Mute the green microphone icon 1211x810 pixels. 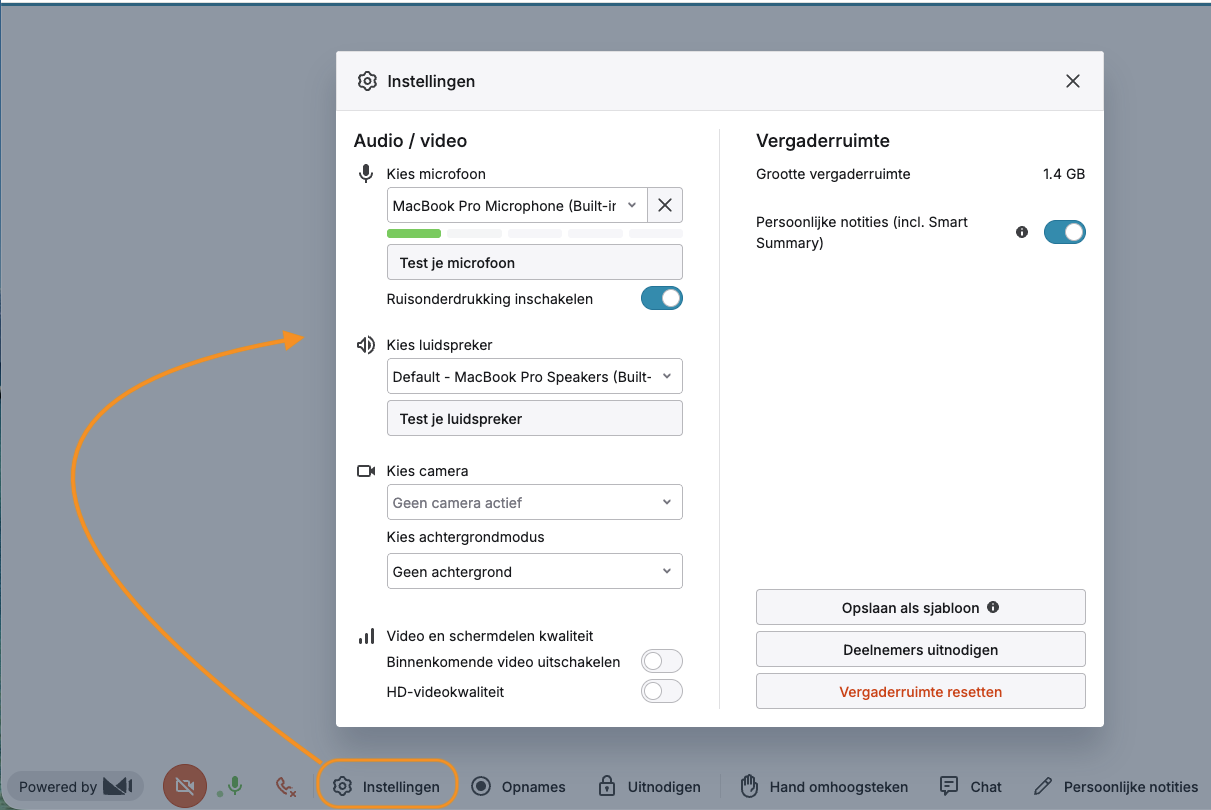pyautogui.click(x=235, y=786)
